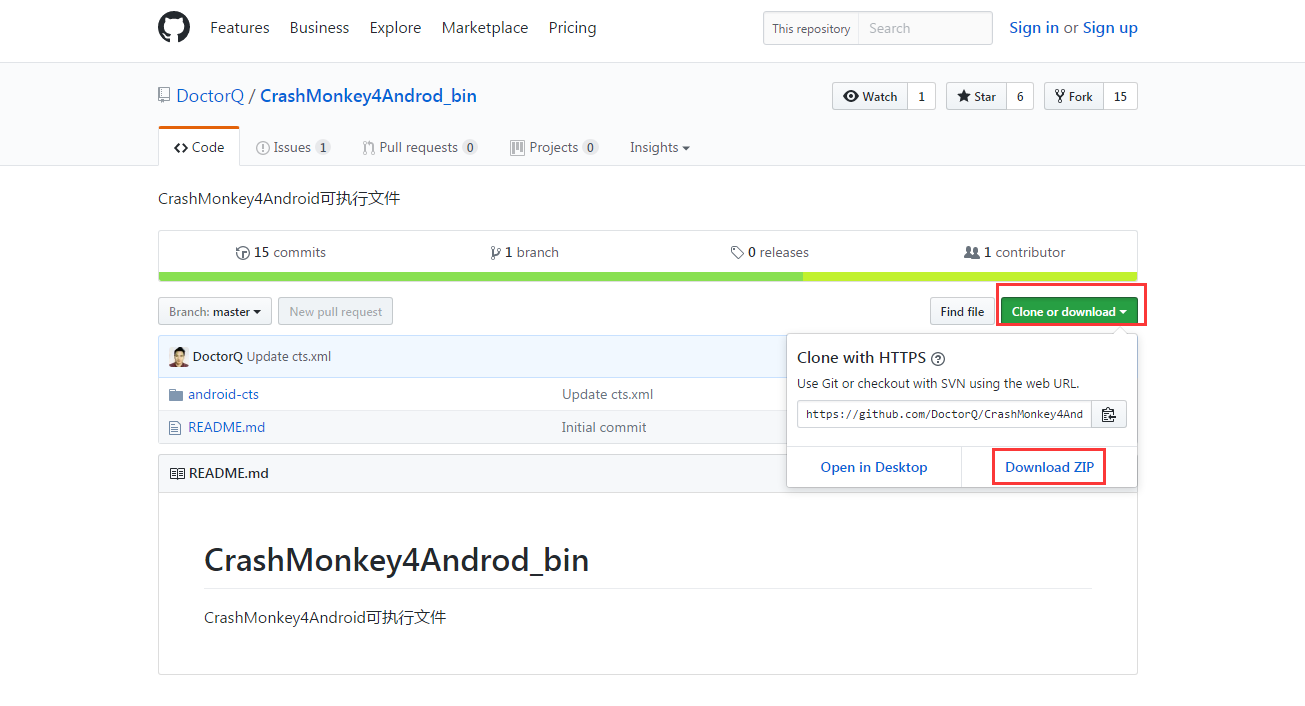View the stargazers count 6
The width and height of the screenshot is (1305, 706).
click(x=1020, y=96)
